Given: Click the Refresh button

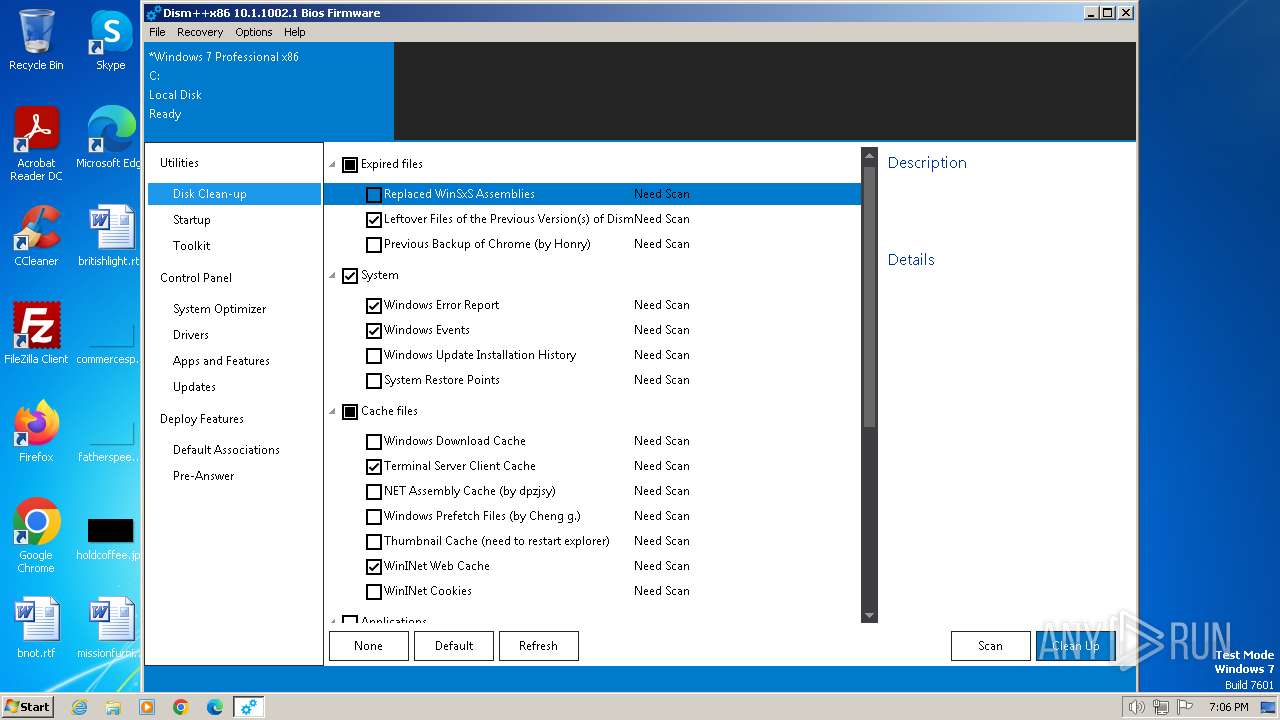Looking at the screenshot, I should point(539,646).
